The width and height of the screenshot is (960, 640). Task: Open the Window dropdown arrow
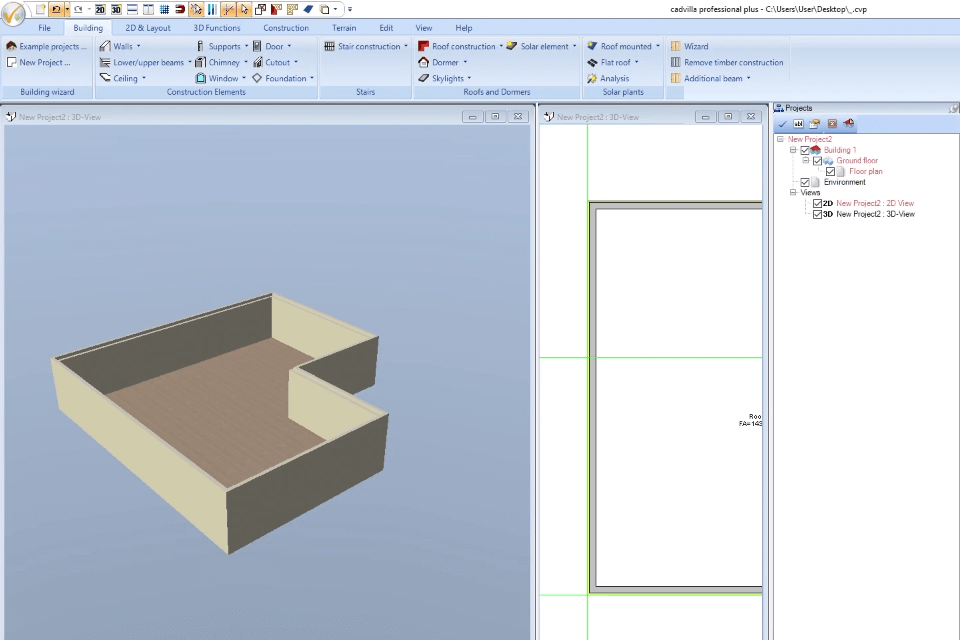(x=244, y=78)
